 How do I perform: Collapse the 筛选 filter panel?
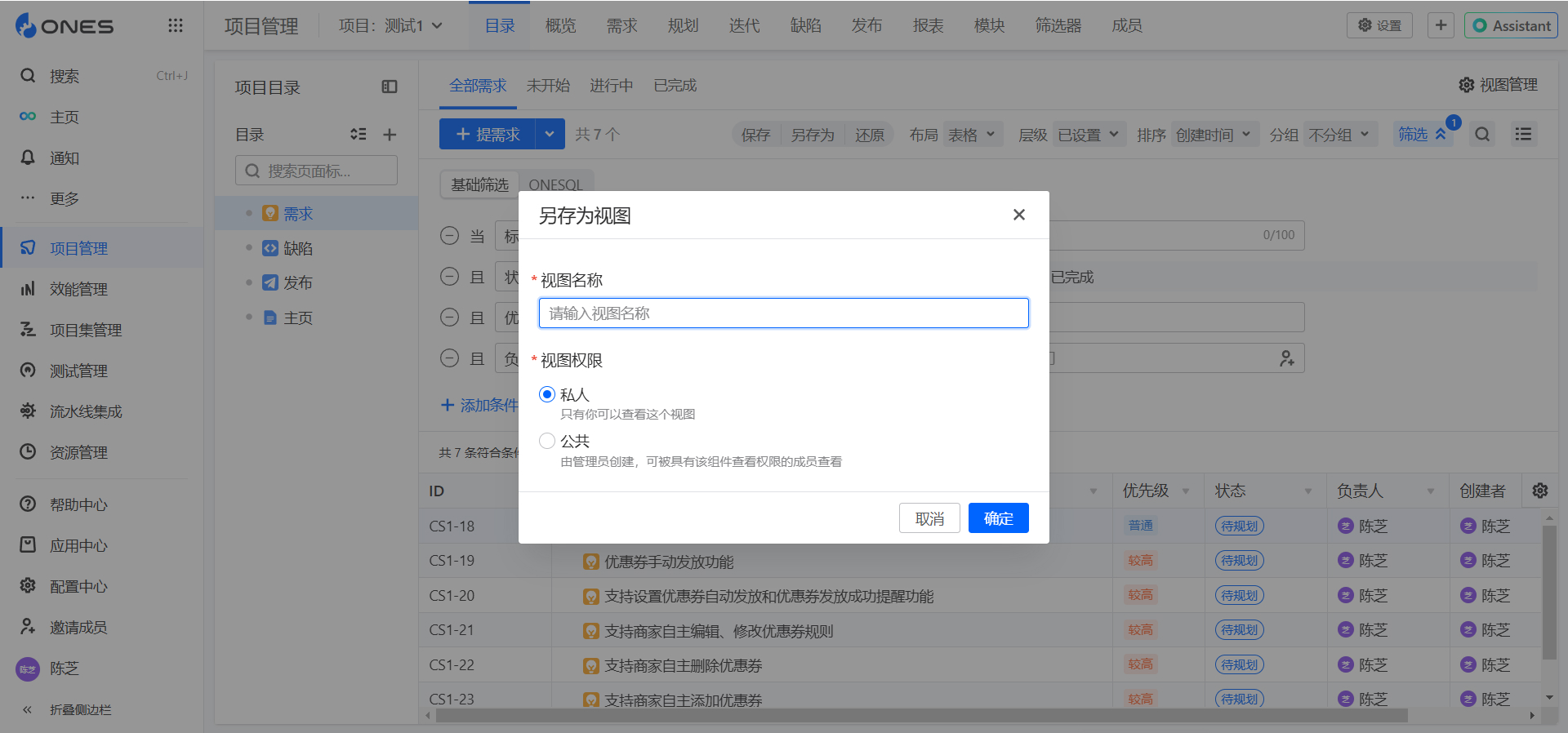coord(1422,134)
